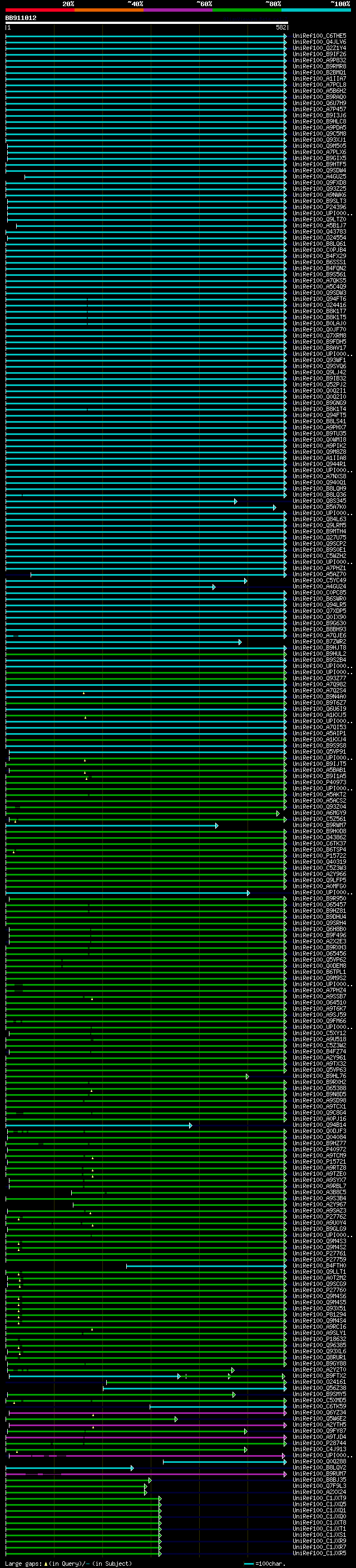
Task: Select the UniRef100_Q6U7H9 label
Action: 319,103
